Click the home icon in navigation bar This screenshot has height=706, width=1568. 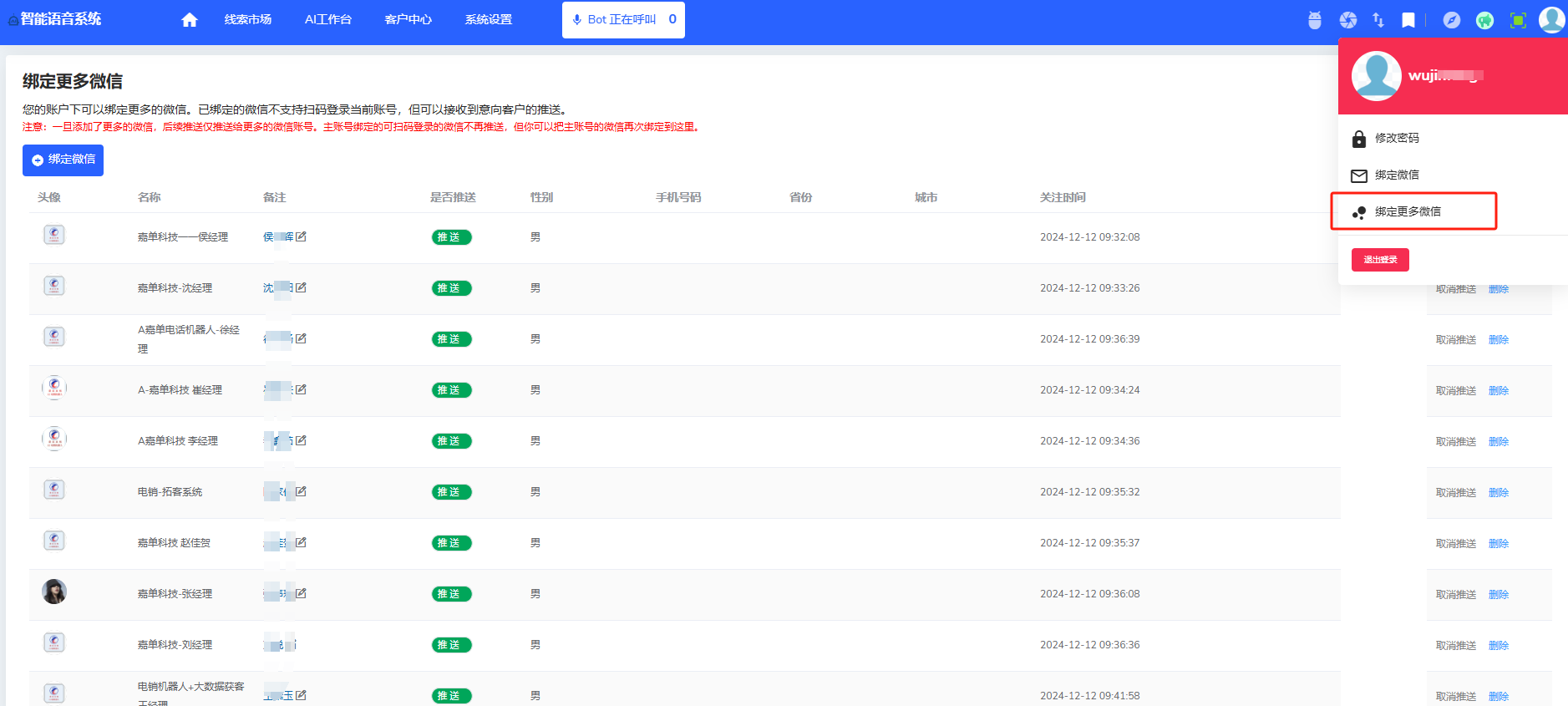click(x=190, y=20)
